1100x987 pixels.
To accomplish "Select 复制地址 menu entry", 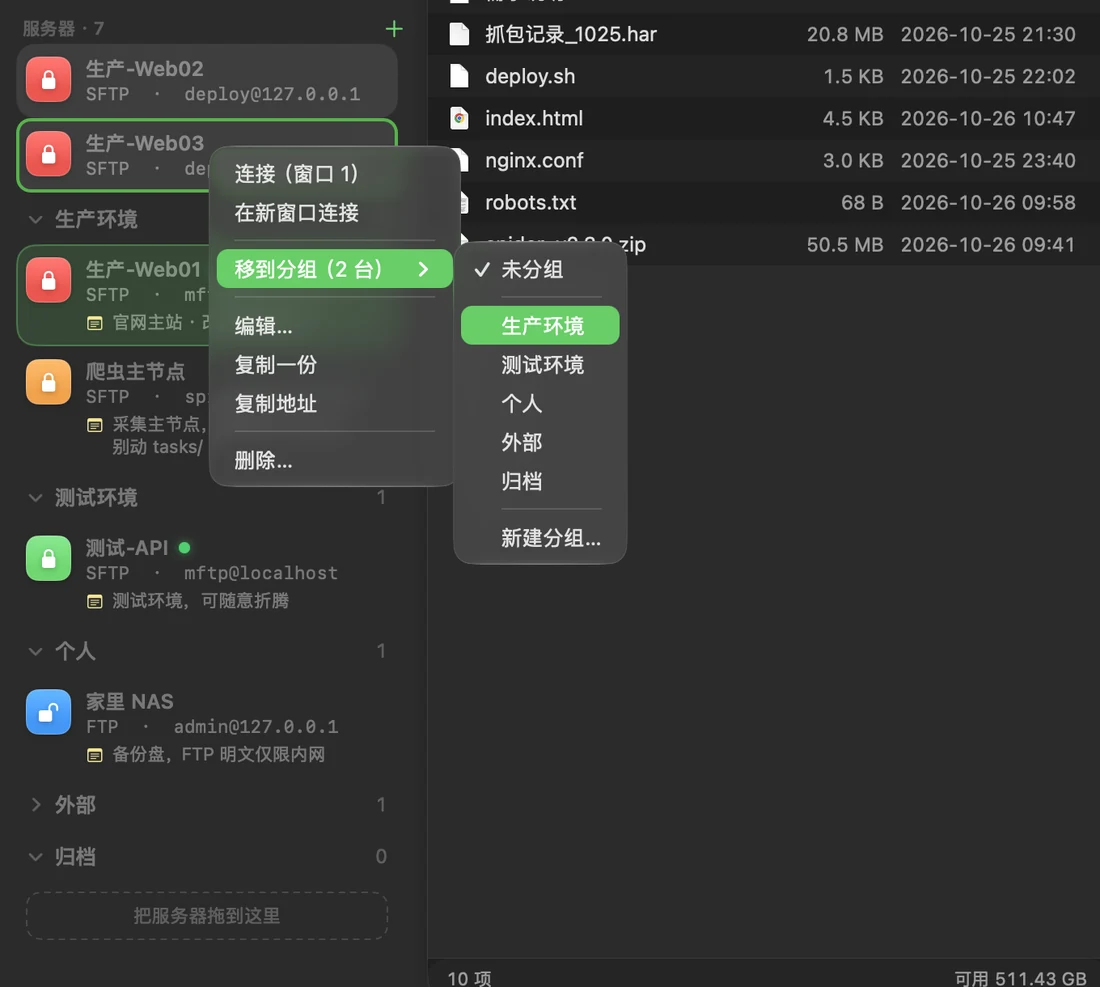I will click(x=334, y=404).
